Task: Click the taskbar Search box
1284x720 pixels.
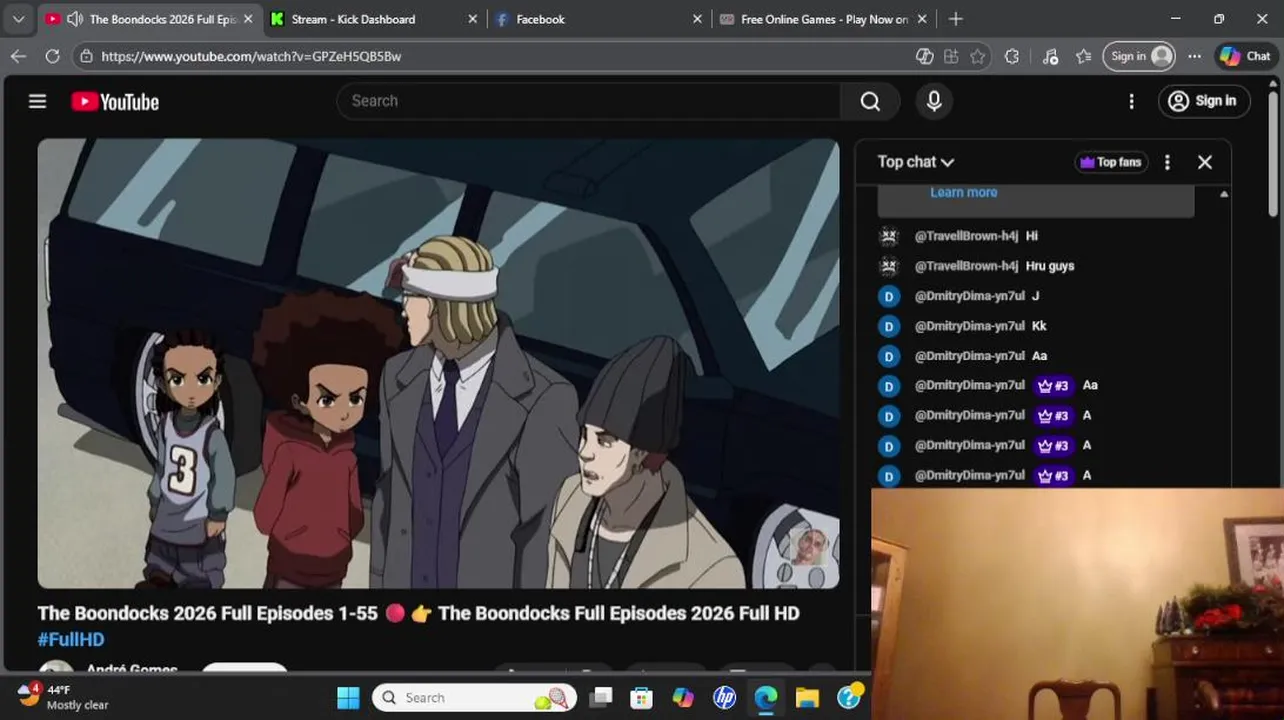Action: [x=476, y=698]
